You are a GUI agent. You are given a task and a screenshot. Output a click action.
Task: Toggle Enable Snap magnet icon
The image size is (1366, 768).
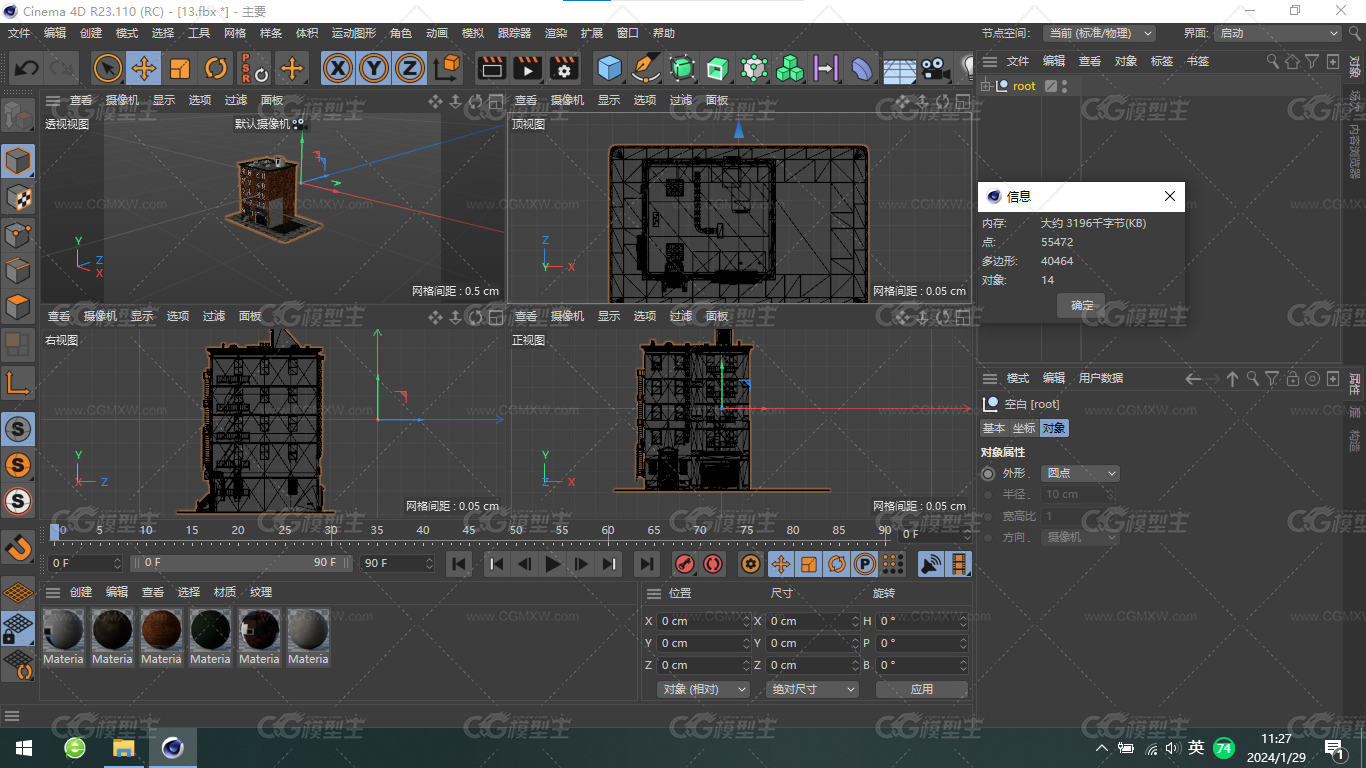[18, 546]
